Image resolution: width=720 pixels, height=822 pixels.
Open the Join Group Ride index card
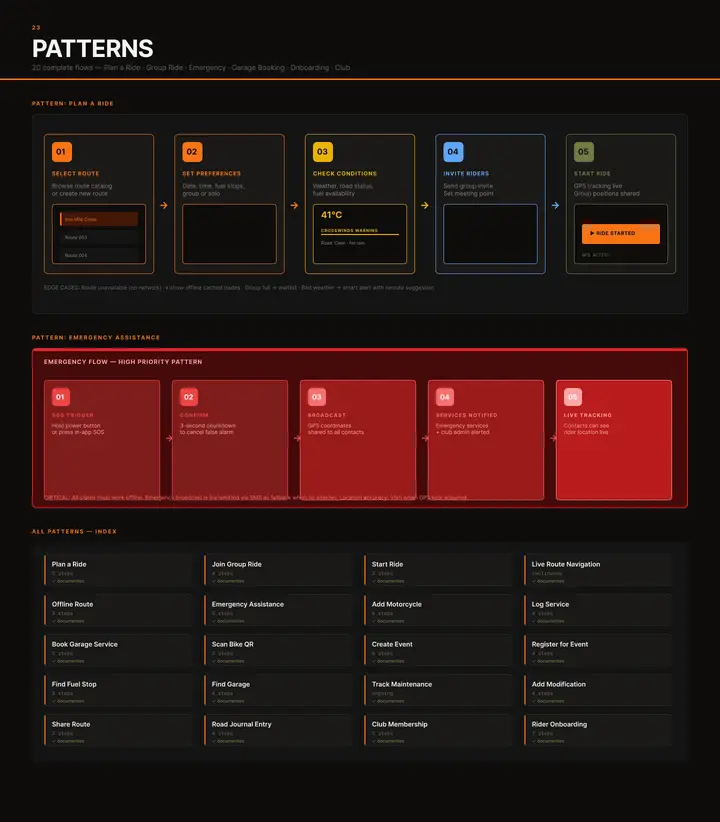click(x=278, y=570)
